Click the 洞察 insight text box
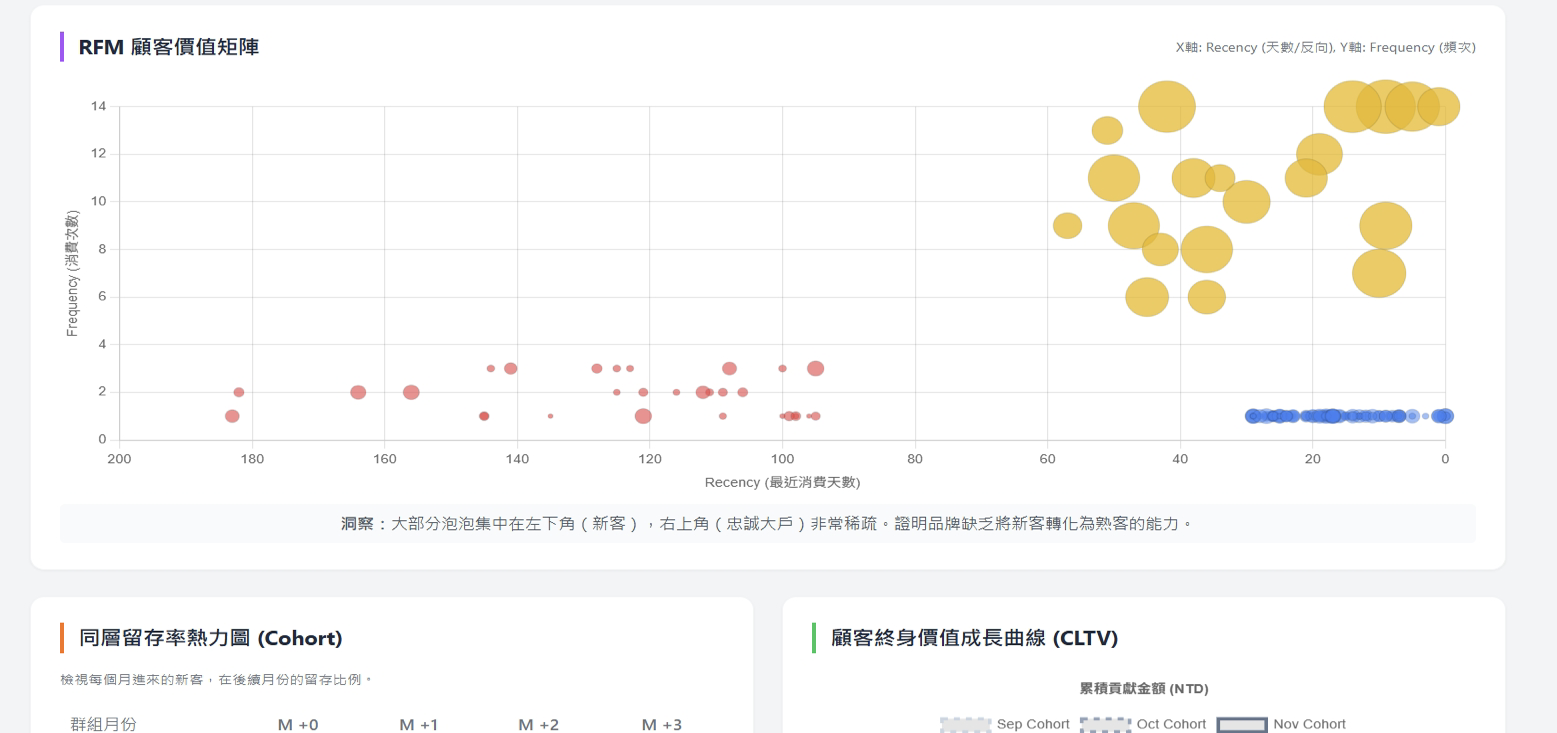The width and height of the screenshot is (1557, 733). pyautogui.click(x=767, y=524)
